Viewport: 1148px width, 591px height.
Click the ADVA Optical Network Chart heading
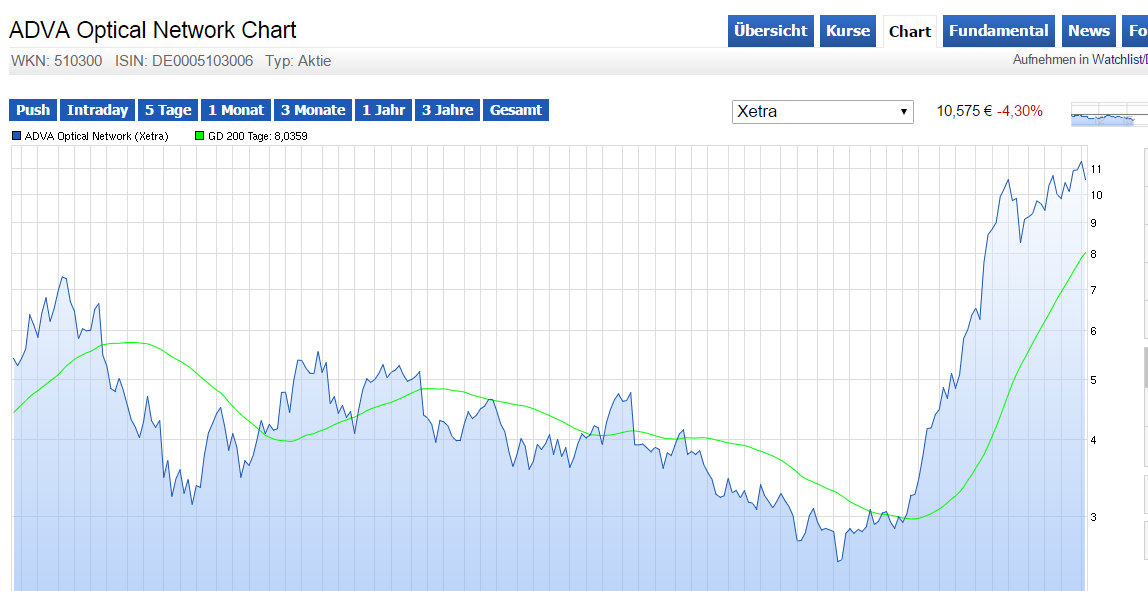point(152,30)
